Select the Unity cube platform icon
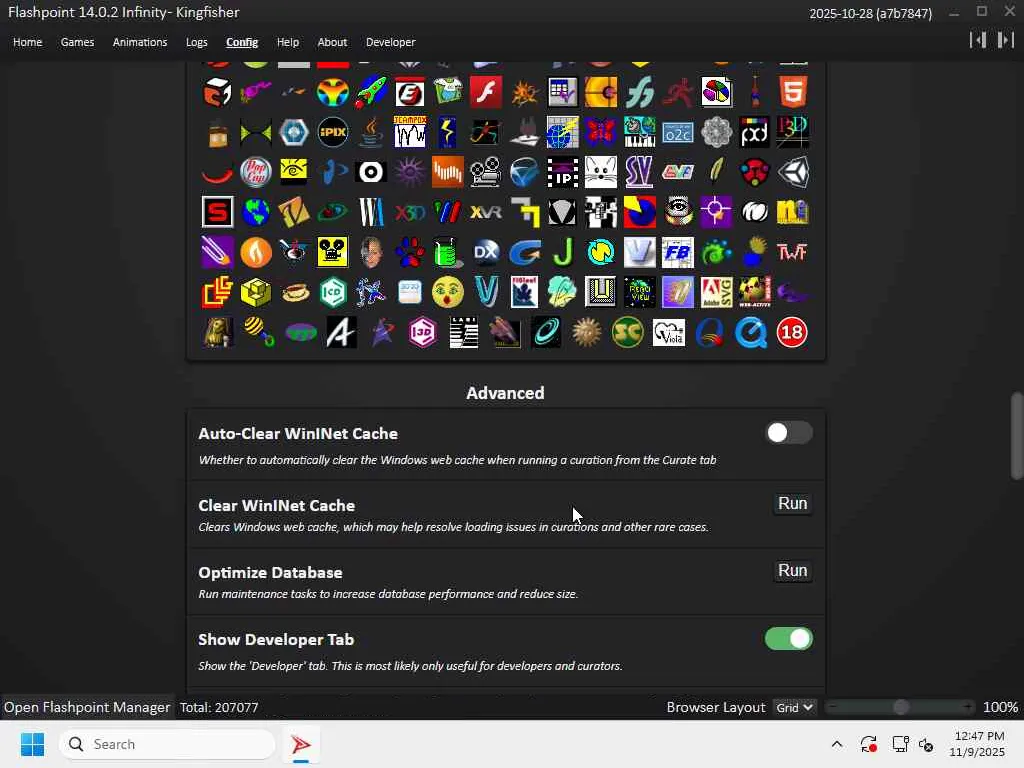Viewport: 1024px width, 768px height. pos(793,172)
